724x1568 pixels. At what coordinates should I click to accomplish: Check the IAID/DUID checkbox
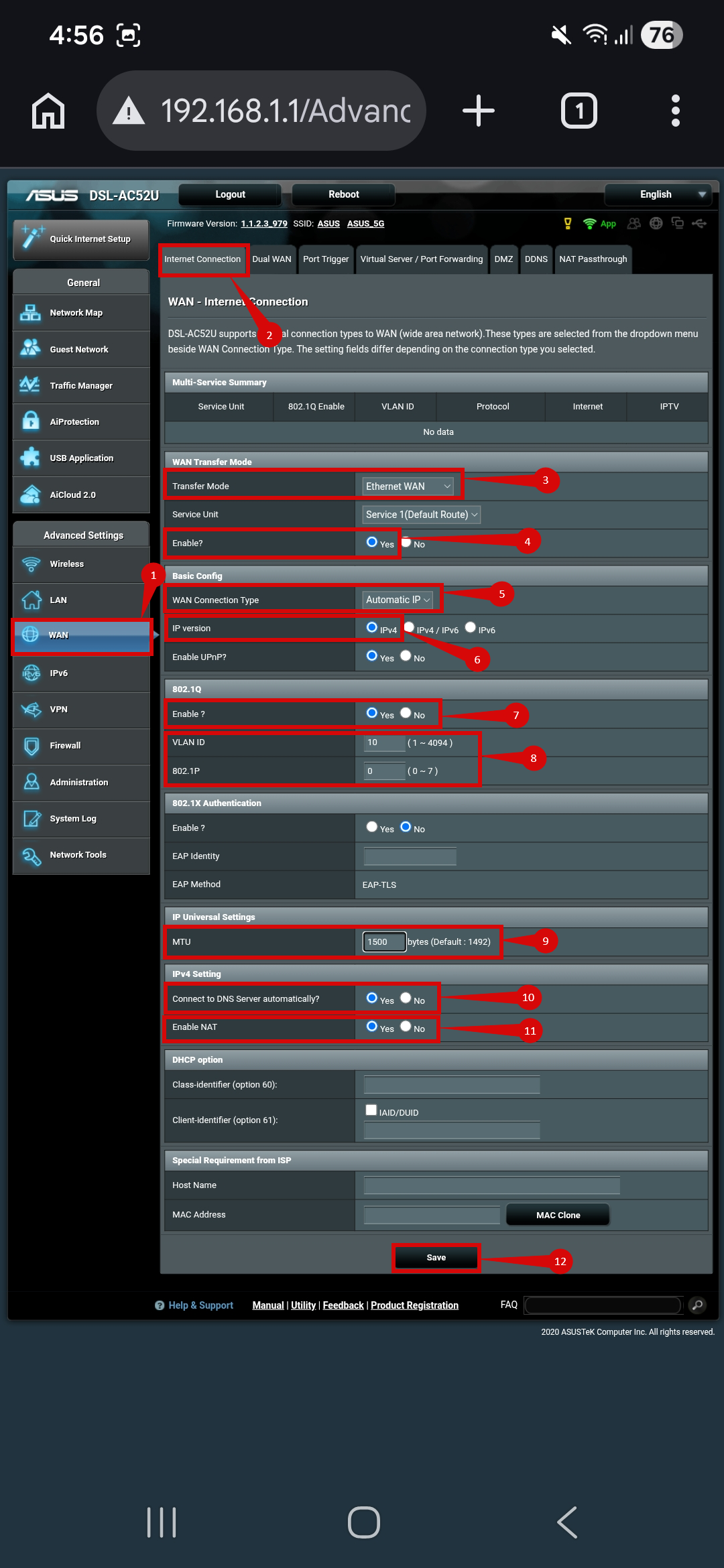point(371,1110)
